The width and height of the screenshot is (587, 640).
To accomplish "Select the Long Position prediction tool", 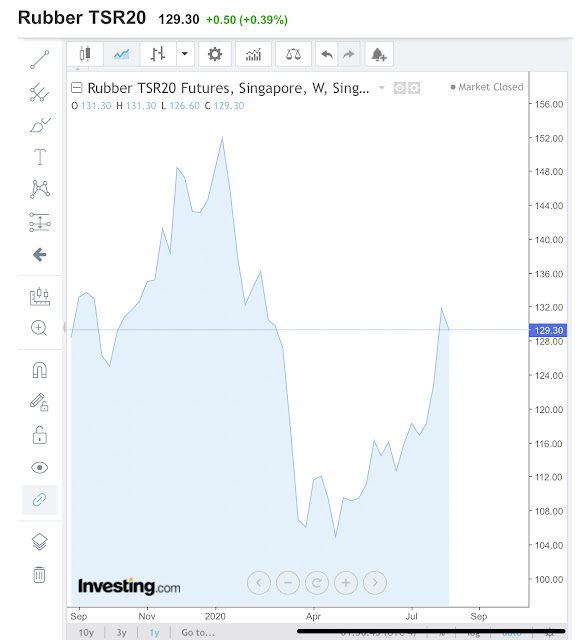I will click(x=40, y=222).
